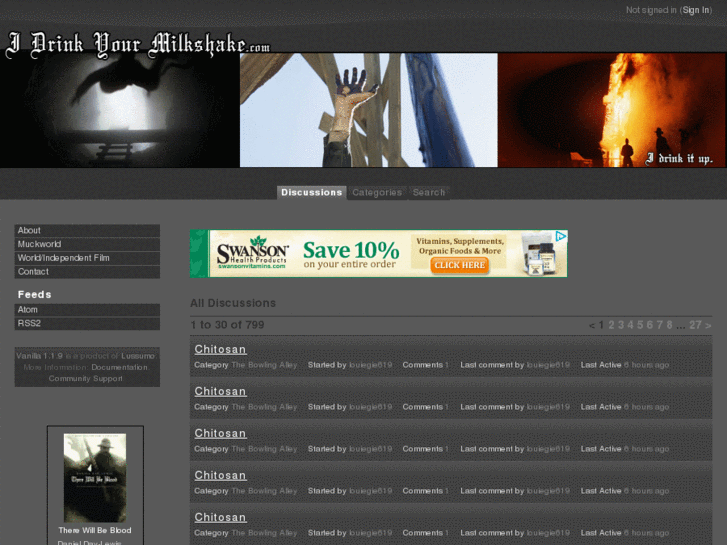Viewport: 727px width, 545px height.
Task: Click the There Will Be Blood poster thumbnail
Action: [x=95, y=478]
